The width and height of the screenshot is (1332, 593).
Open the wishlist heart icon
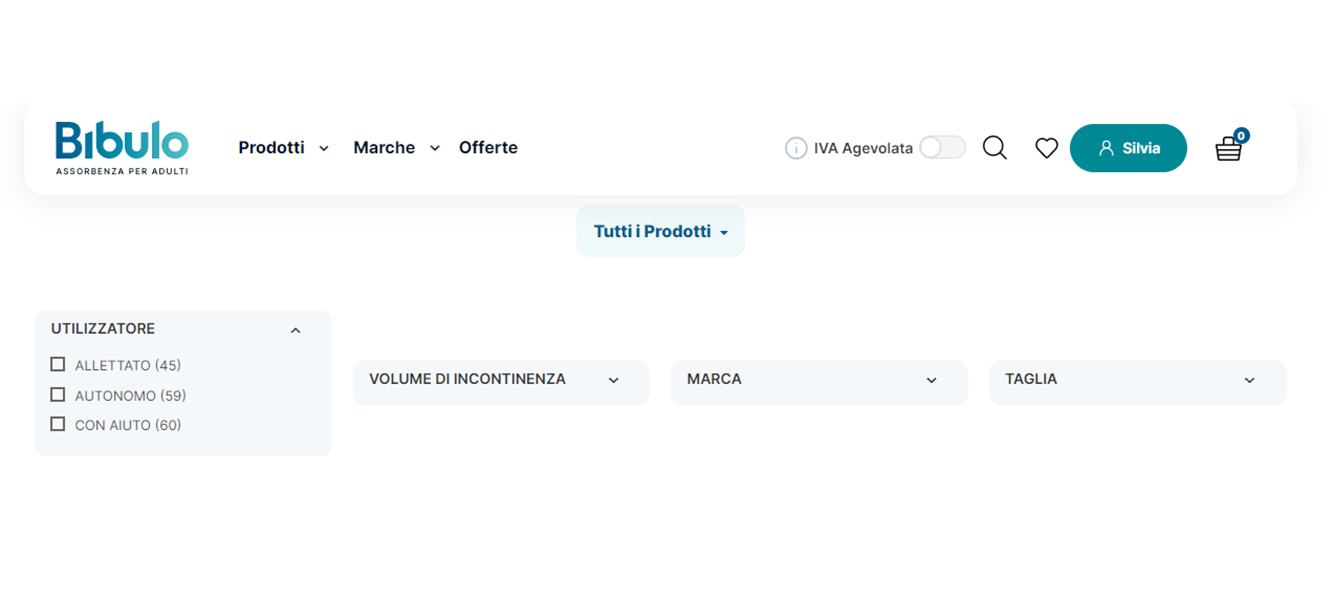1046,148
